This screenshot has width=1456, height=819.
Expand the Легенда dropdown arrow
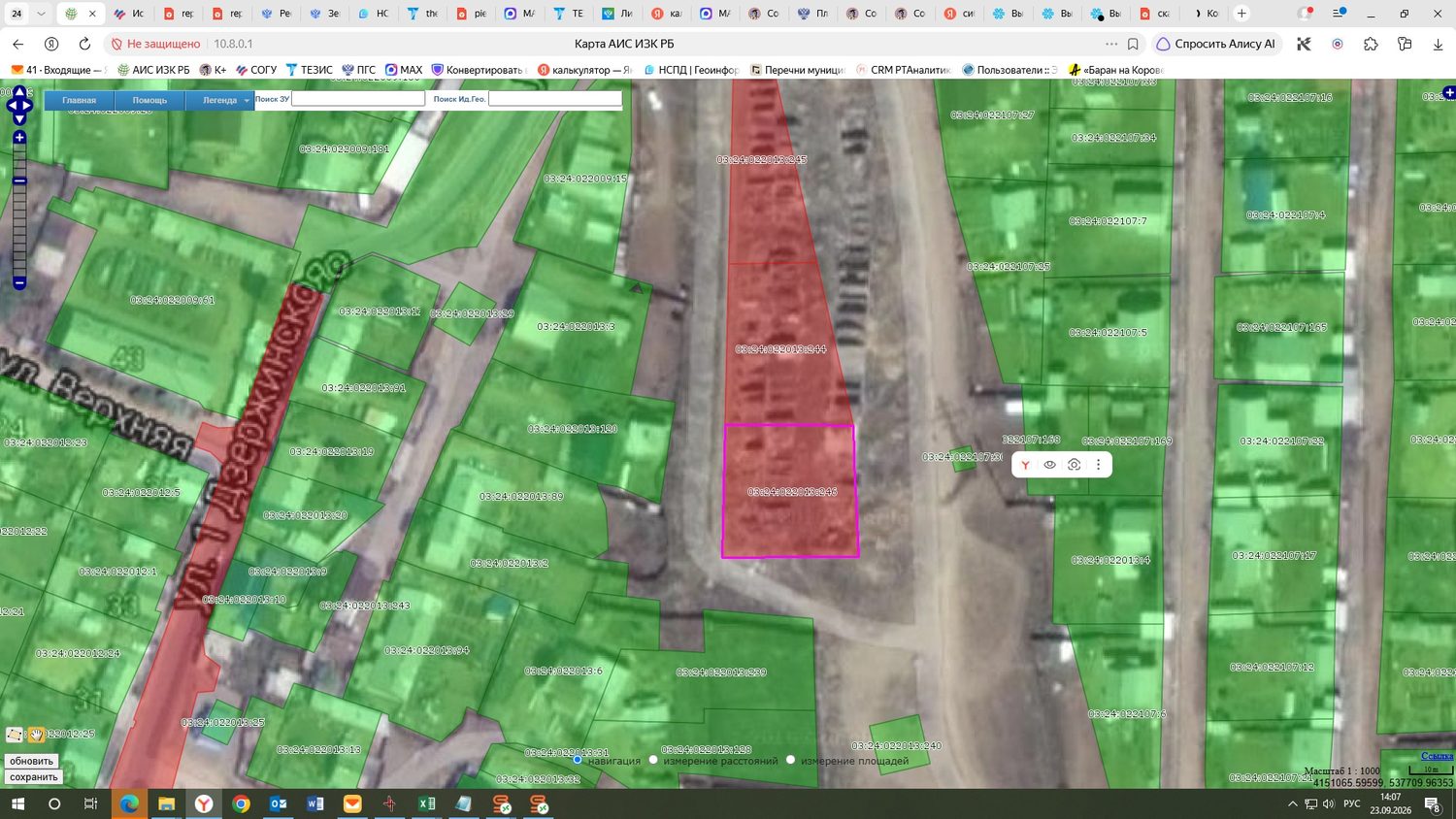[x=247, y=100]
